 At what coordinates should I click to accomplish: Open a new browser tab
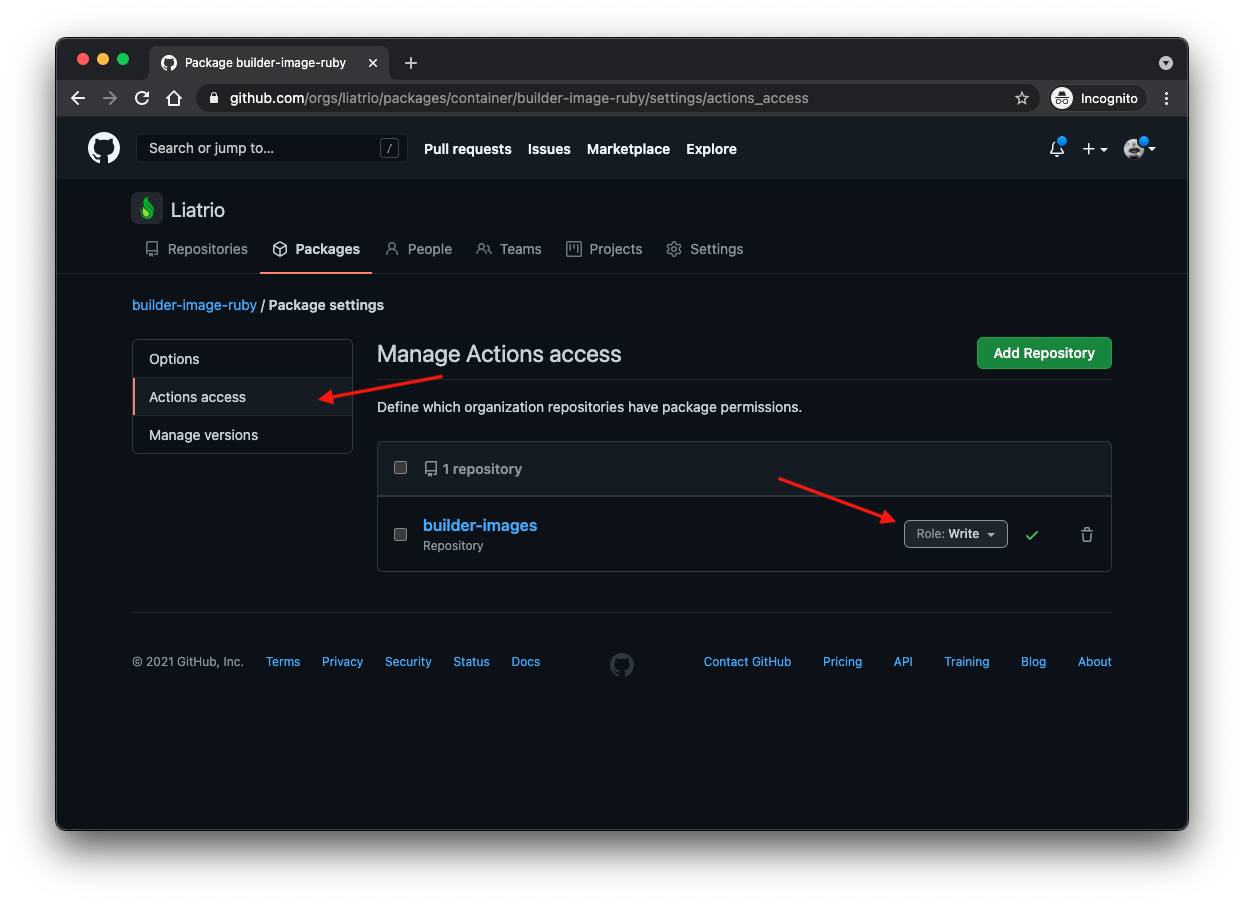(410, 63)
